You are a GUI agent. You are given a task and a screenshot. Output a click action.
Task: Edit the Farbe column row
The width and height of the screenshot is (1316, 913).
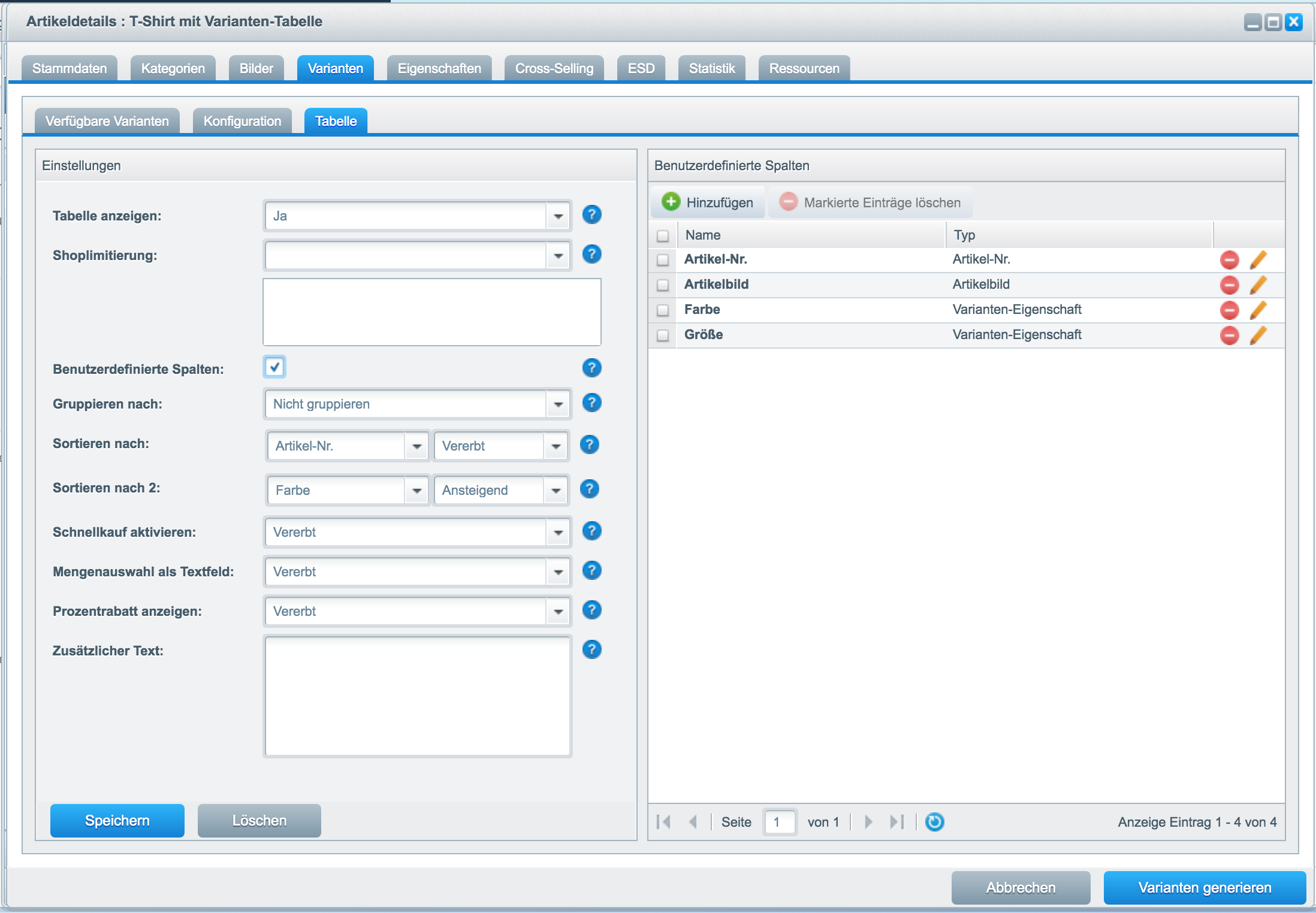coord(1258,310)
